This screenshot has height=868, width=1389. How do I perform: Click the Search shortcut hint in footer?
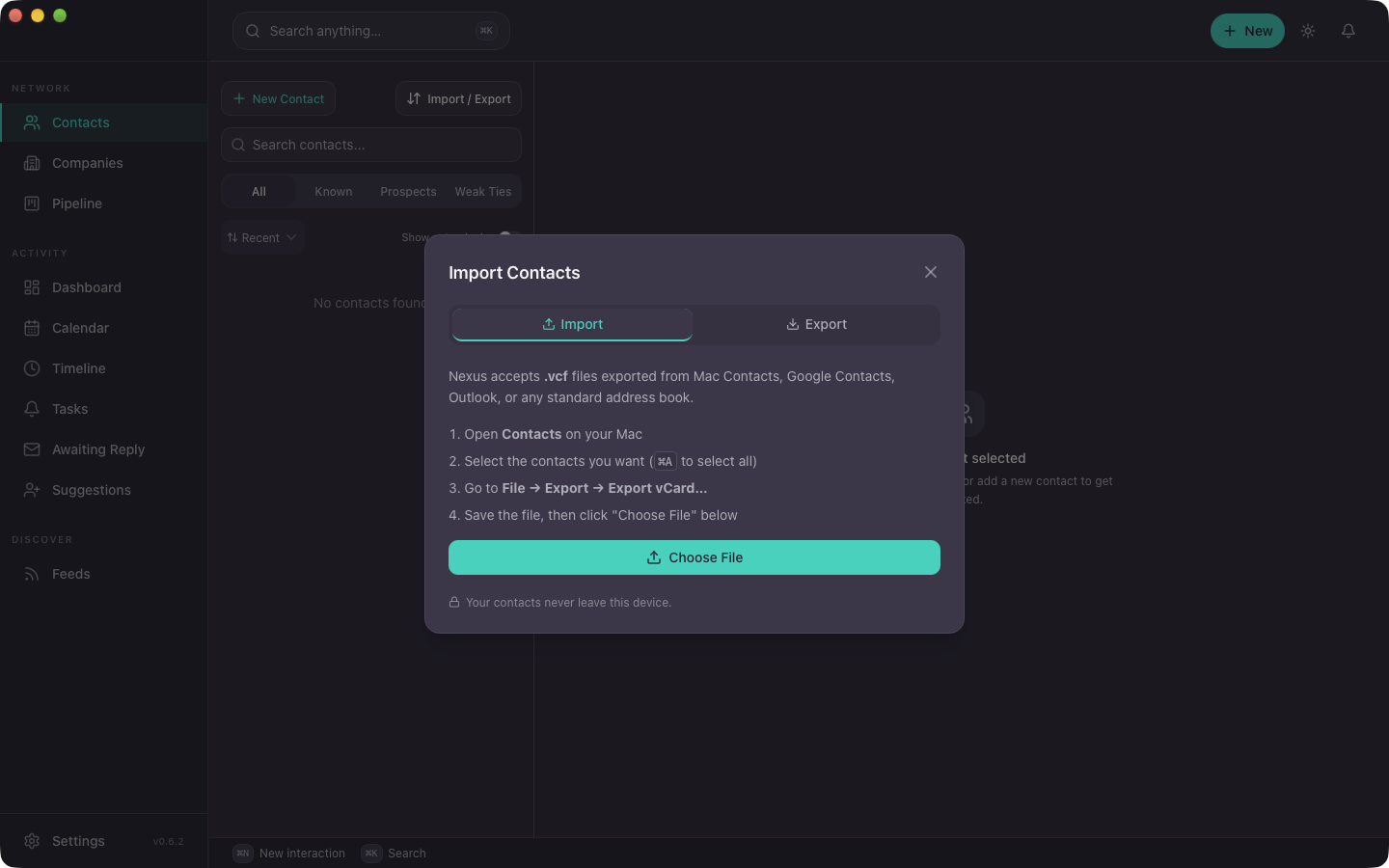pyautogui.click(x=394, y=854)
